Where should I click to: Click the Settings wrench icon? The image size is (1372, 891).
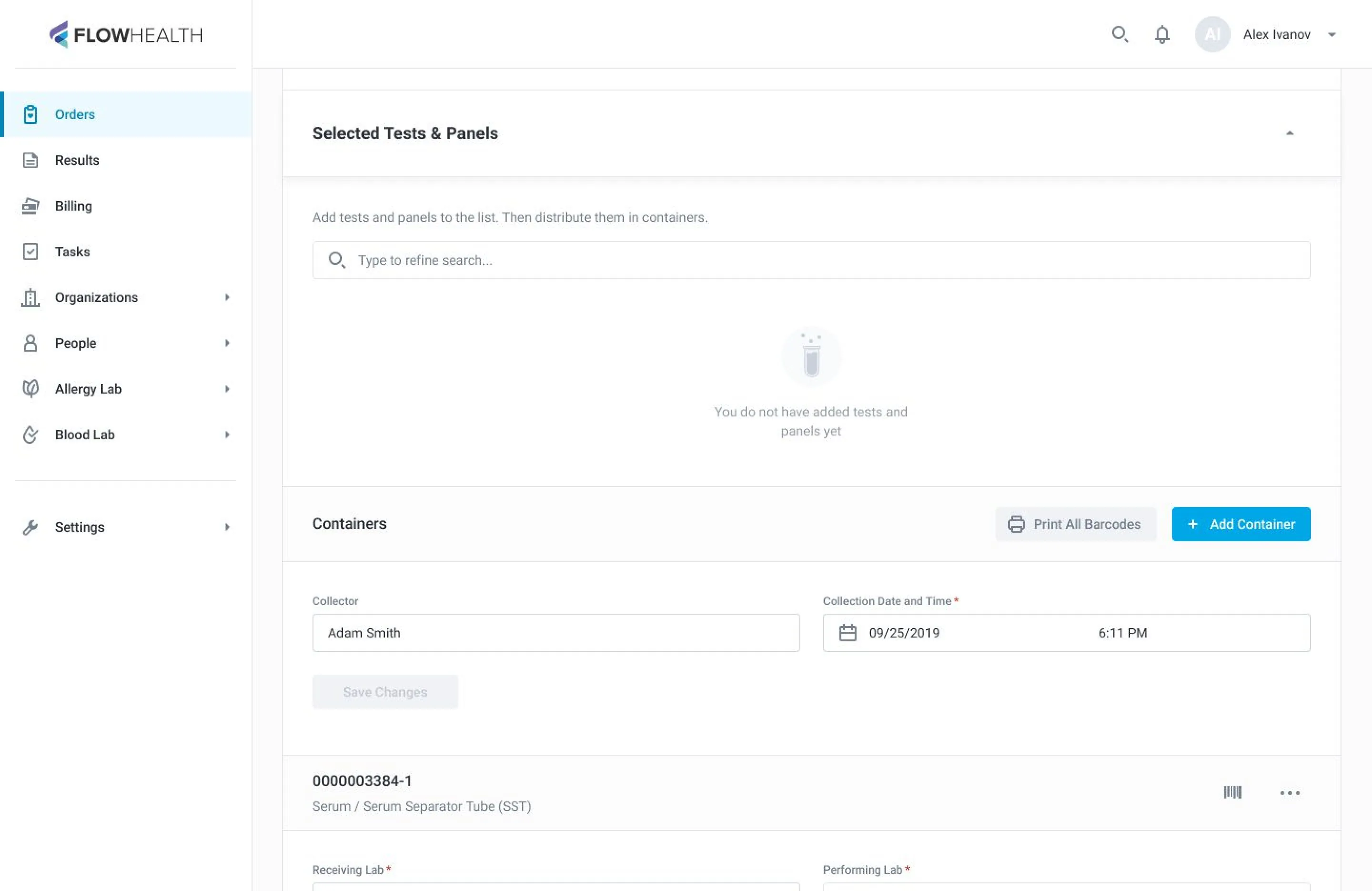[30, 527]
